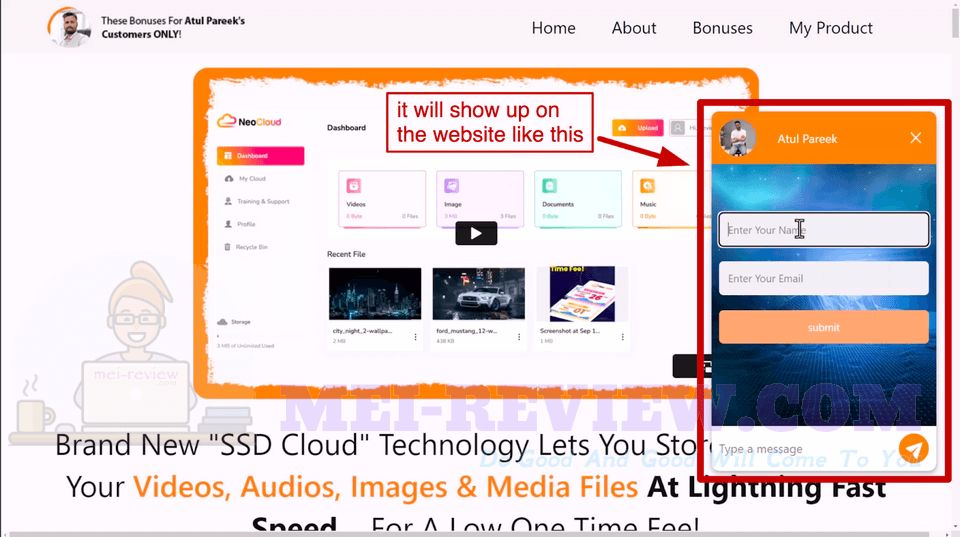The image size is (960, 537).
Task: Close the Atul Pareek chat widget
Action: click(x=915, y=138)
